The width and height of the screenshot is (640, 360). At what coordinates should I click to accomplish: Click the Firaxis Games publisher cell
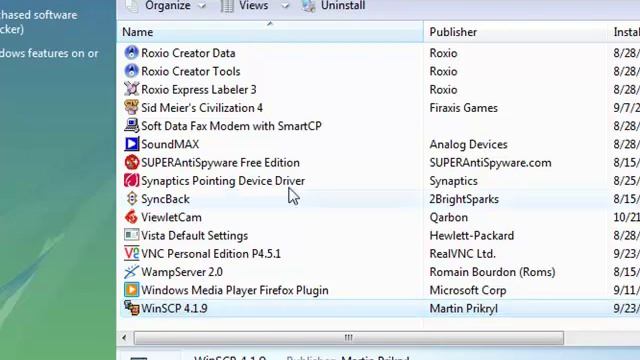(x=464, y=108)
